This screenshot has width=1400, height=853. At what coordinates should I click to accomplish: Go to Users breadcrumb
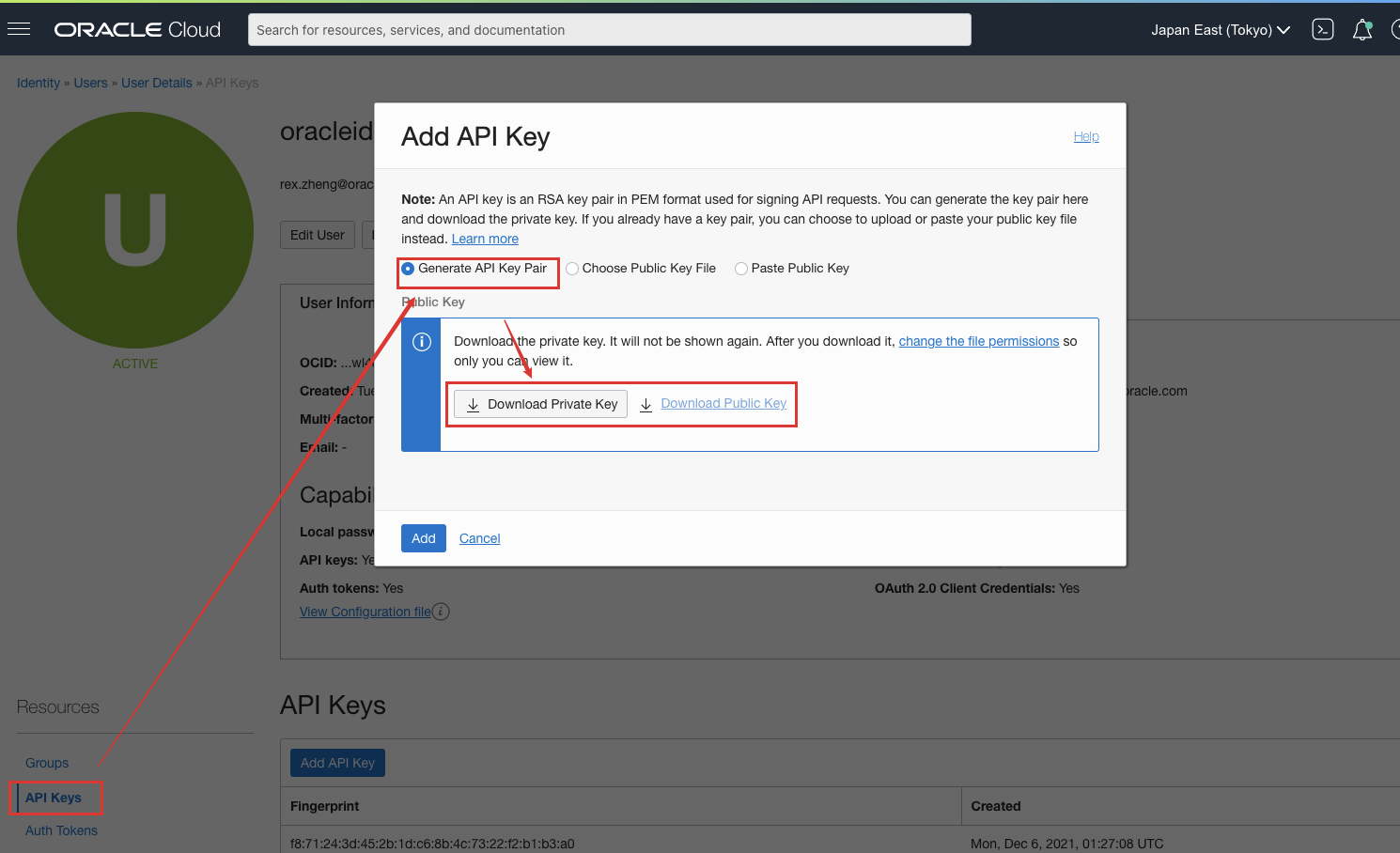(91, 83)
